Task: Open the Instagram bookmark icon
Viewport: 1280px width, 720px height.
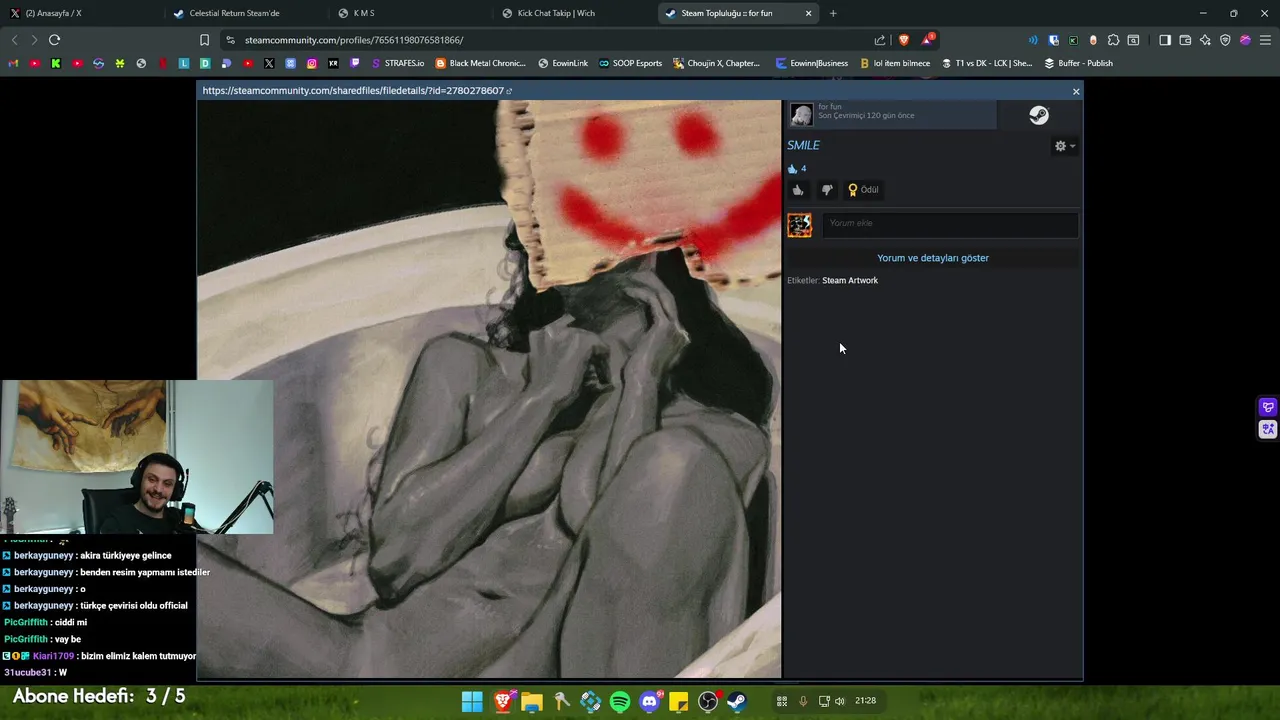Action: (x=312, y=63)
